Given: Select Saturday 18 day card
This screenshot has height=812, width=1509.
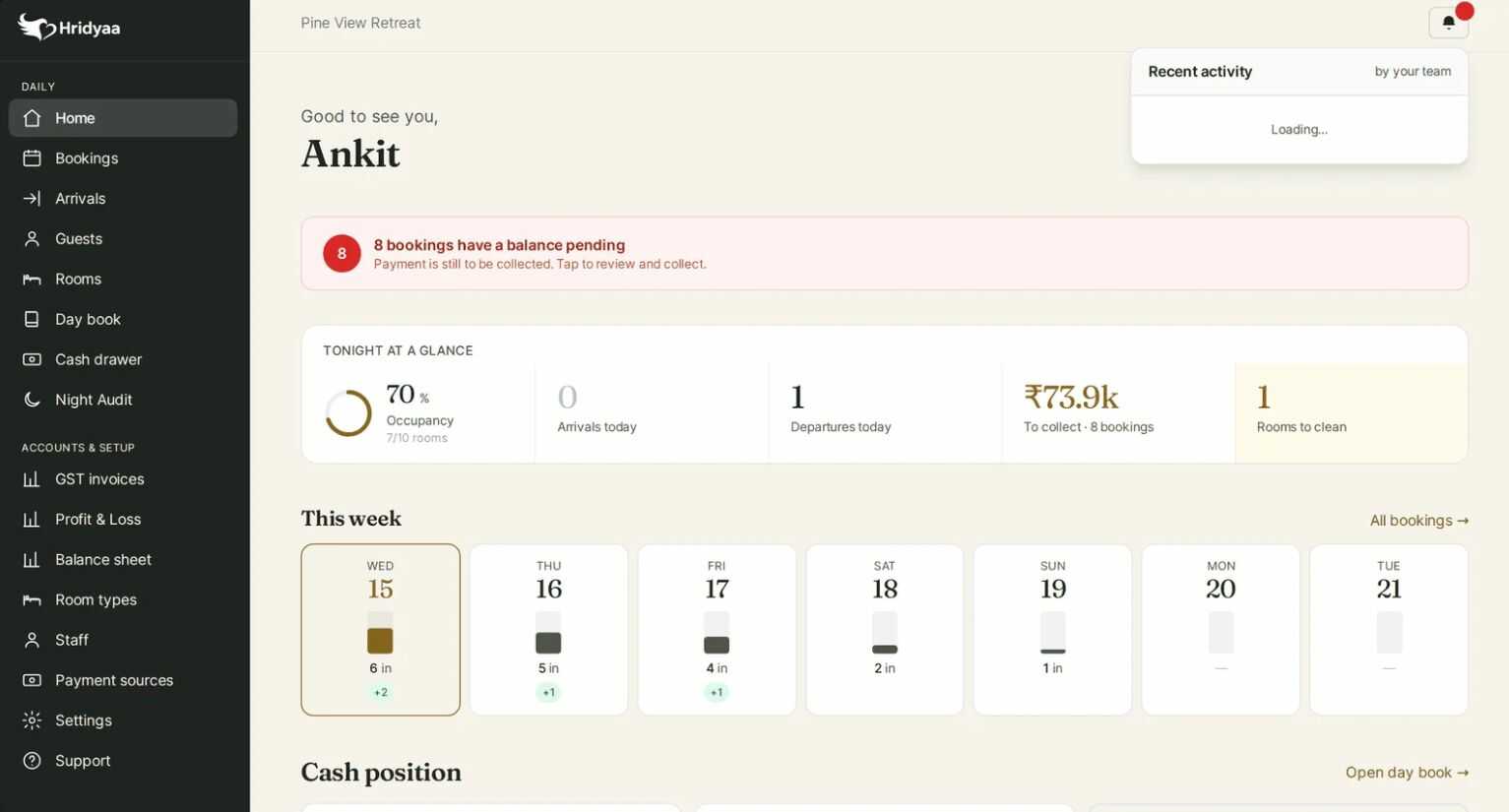Looking at the screenshot, I should (884, 630).
